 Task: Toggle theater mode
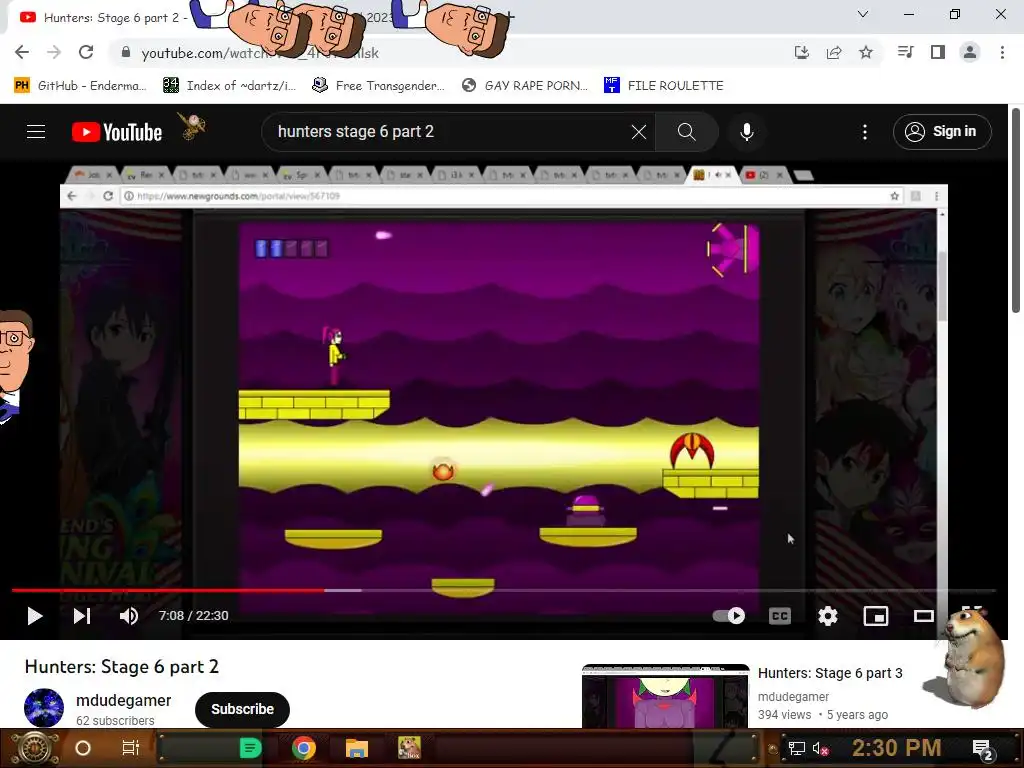(923, 616)
